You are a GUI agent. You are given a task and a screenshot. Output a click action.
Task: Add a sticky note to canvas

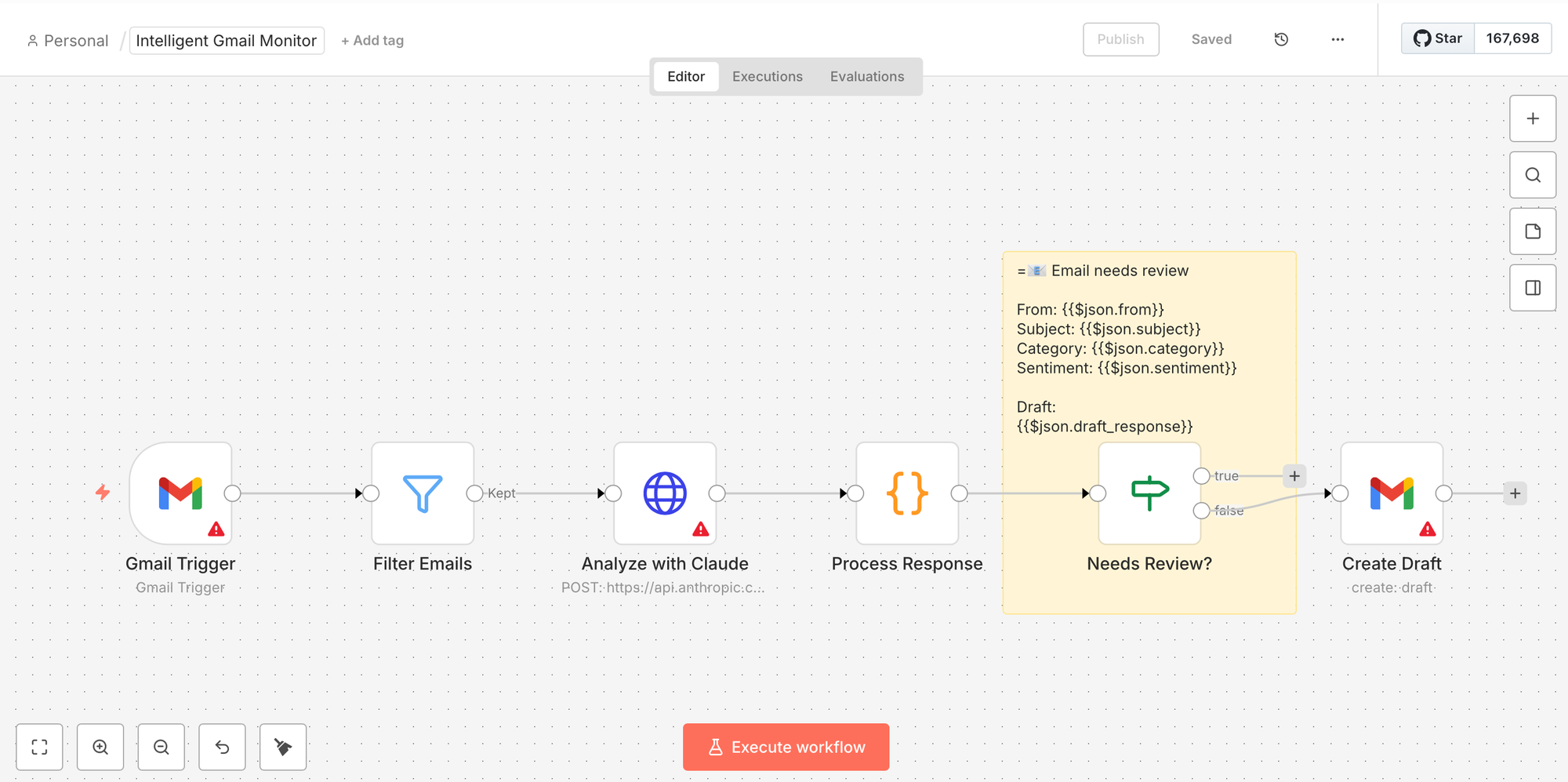click(x=1533, y=231)
